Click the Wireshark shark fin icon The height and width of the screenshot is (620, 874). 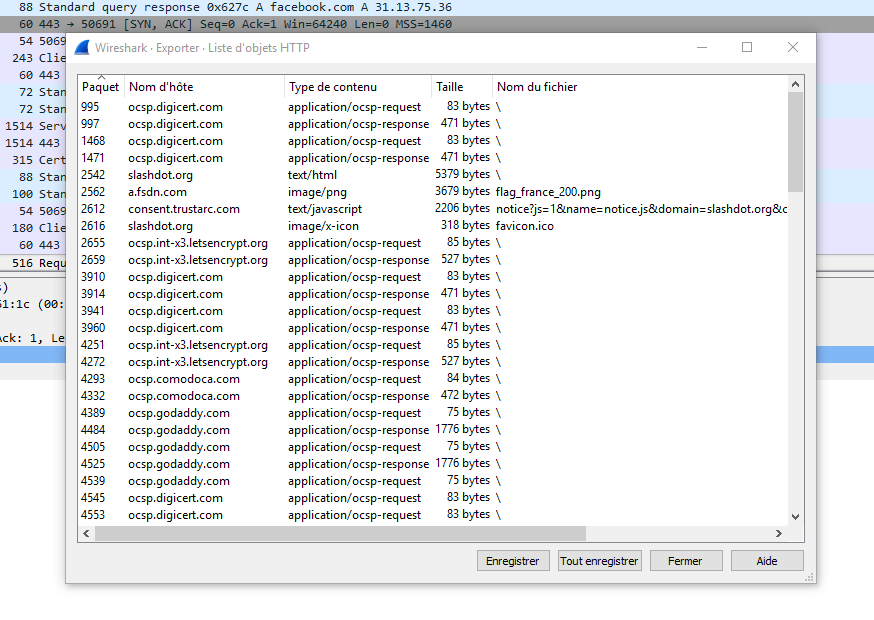(x=82, y=48)
